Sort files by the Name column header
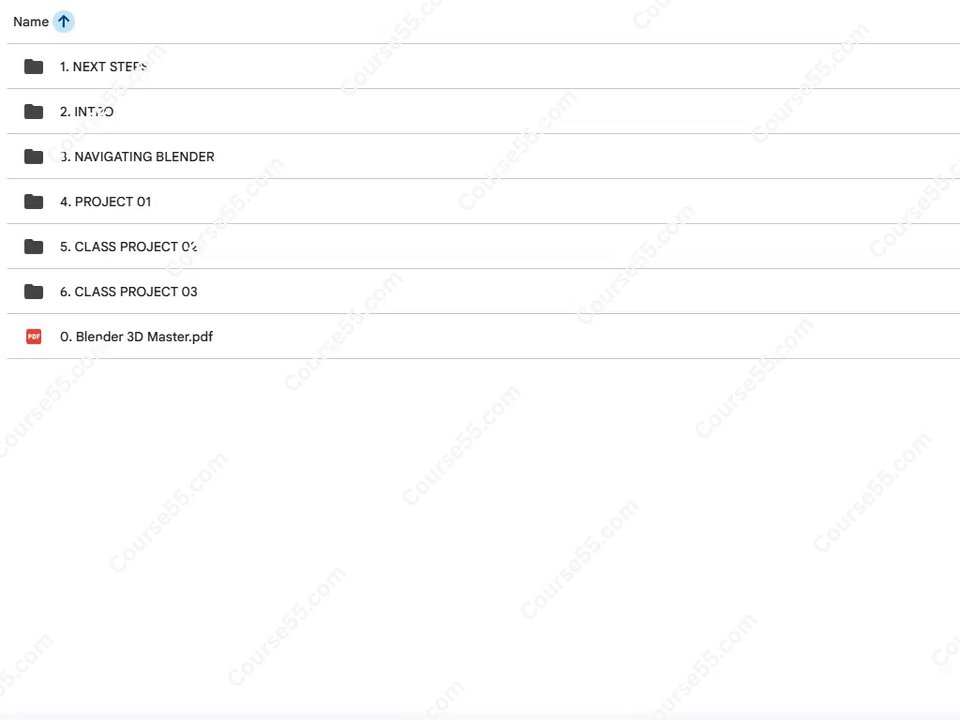Screen dimensions: 960x720 31,21
